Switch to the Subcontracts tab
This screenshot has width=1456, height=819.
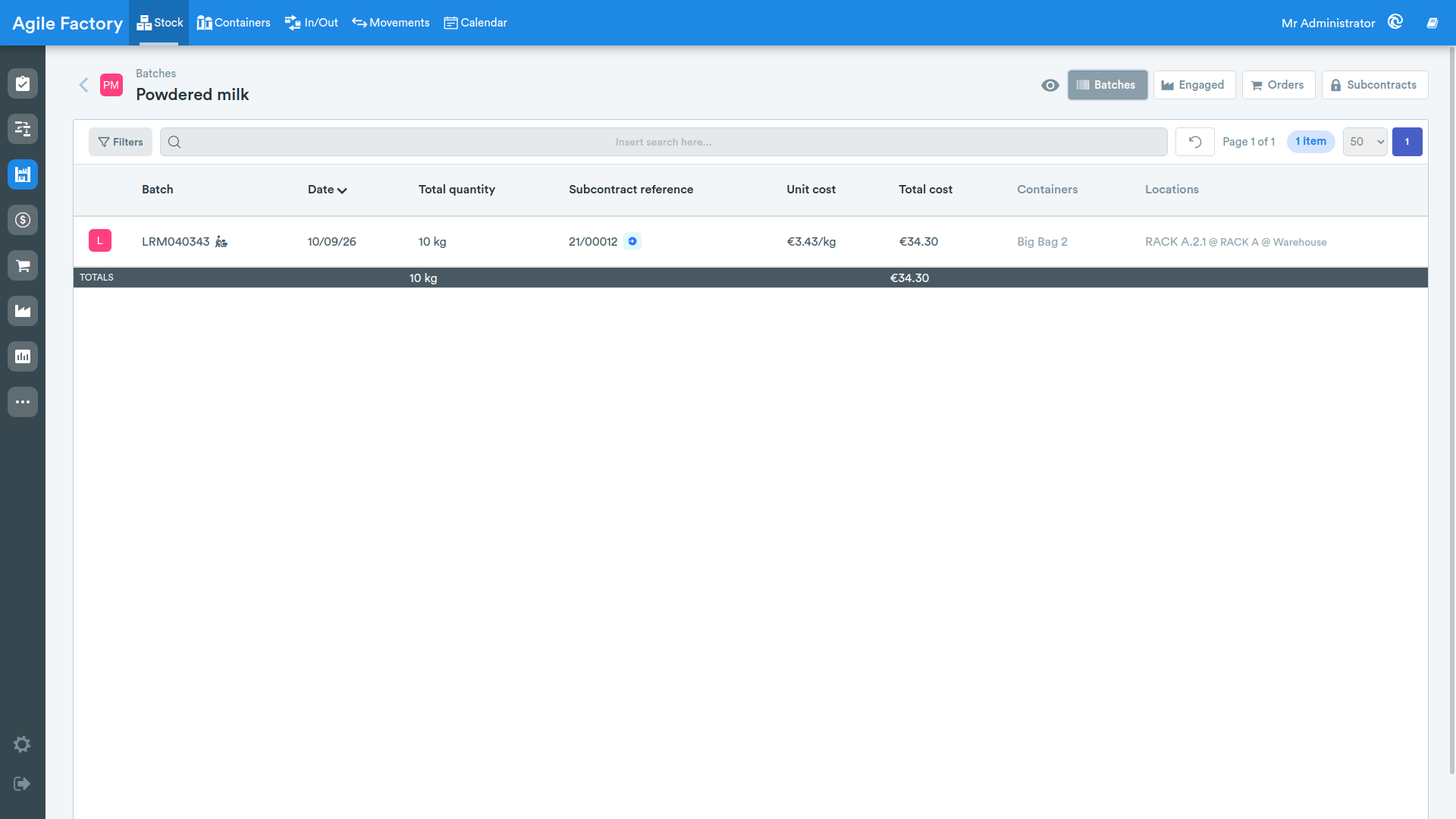[1375, 85]
